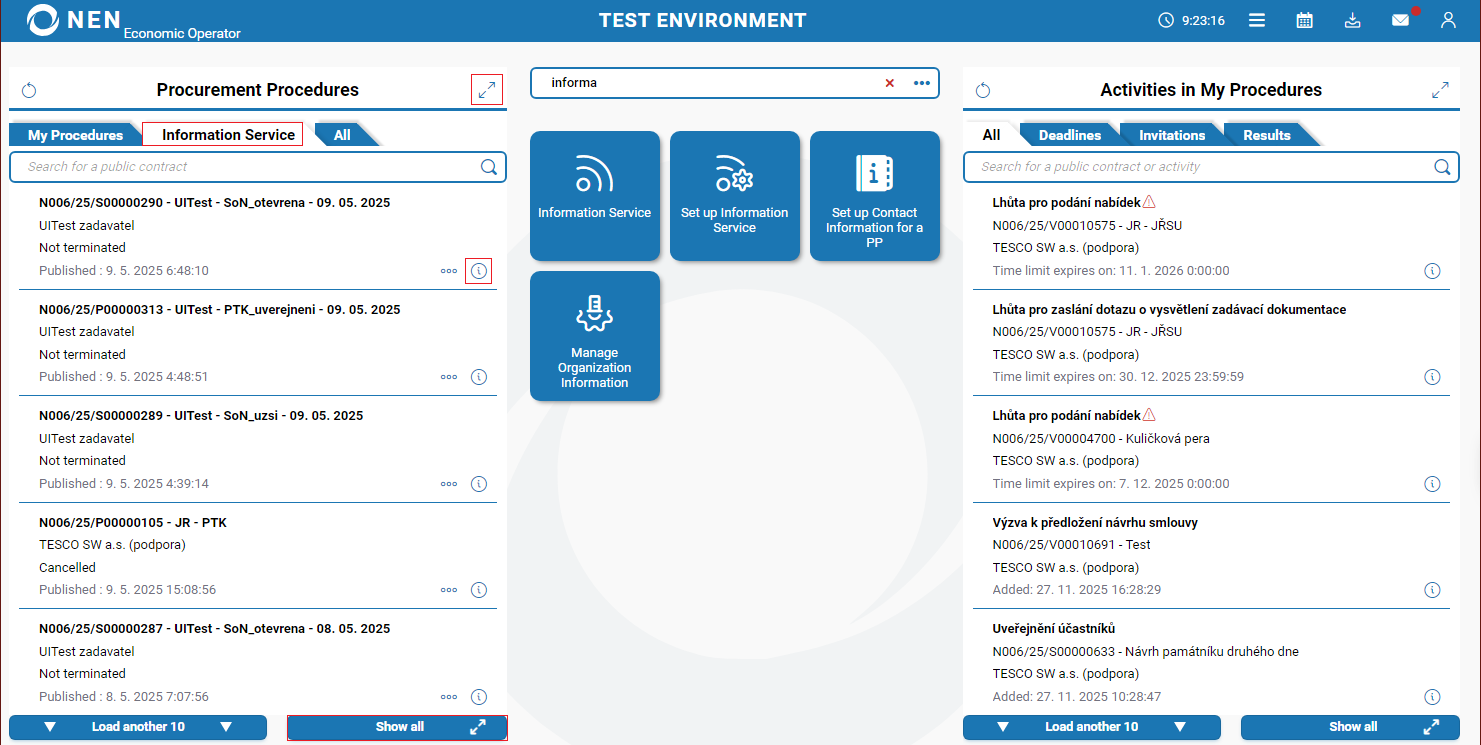Select 'N006/25/V00010691 - Test' line
1481x745 pixels.
pos(1071,545)
